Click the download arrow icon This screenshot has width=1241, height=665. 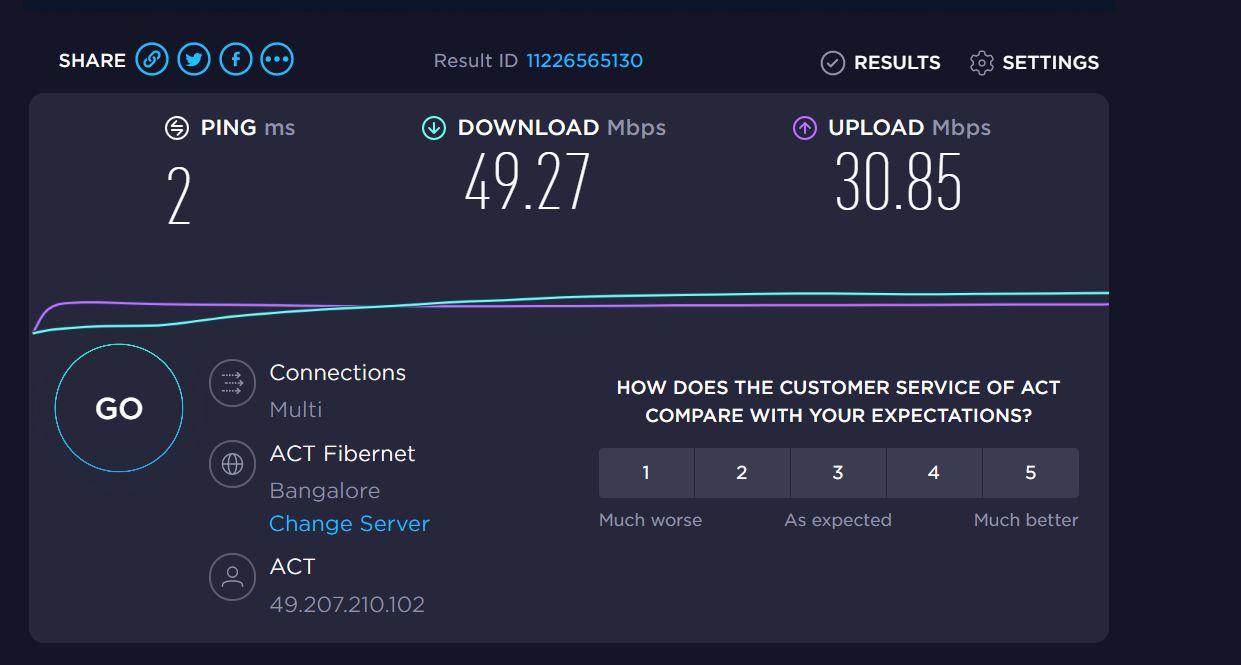(434, 128)
